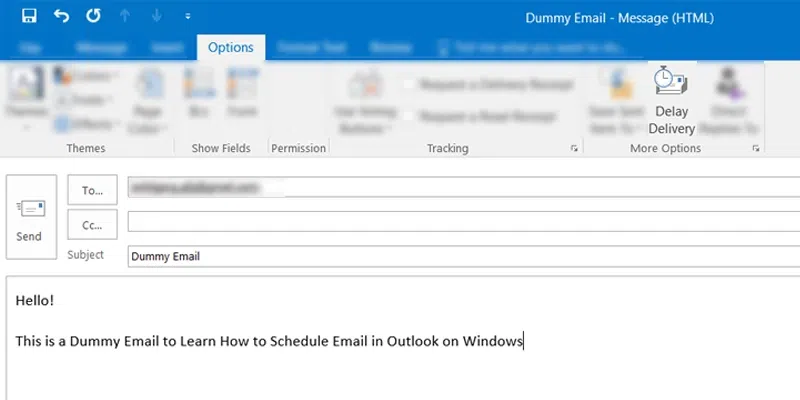800x400 pixels.
Task: Open the File tab
Action: click(x=30, y=48)
